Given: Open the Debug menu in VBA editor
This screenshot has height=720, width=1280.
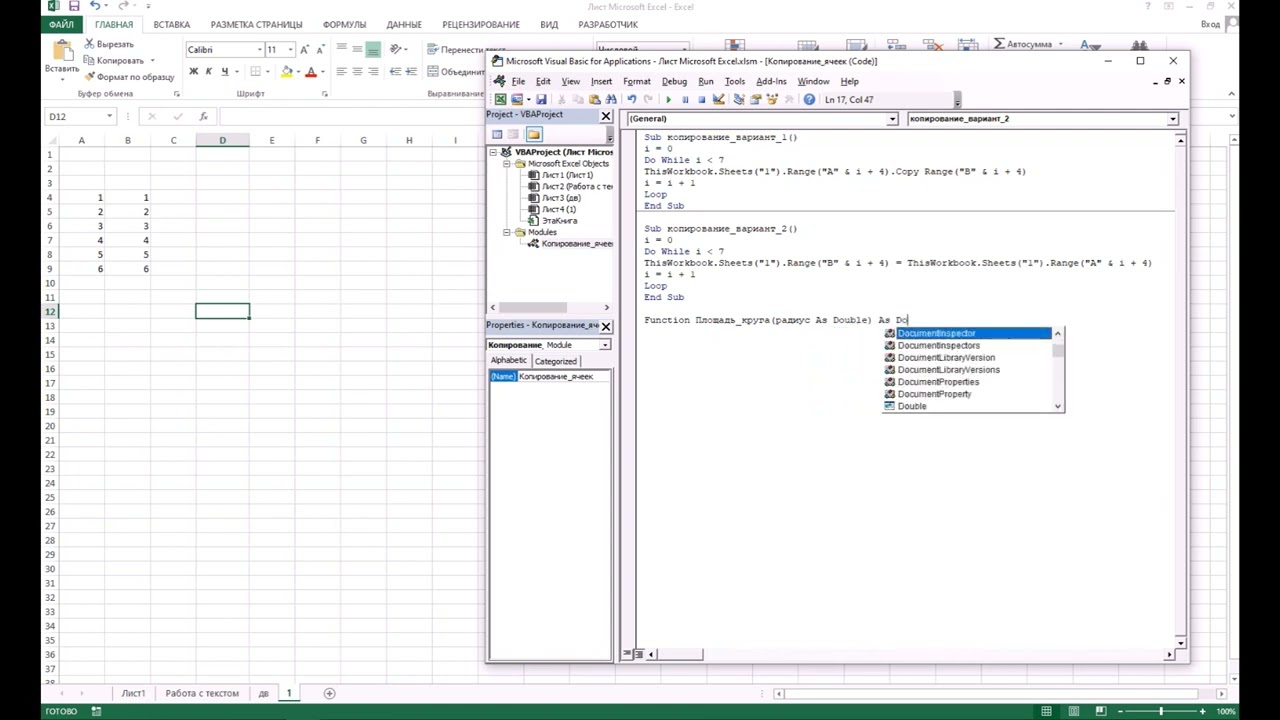Looking at the screenshot, I should (674, 81).
